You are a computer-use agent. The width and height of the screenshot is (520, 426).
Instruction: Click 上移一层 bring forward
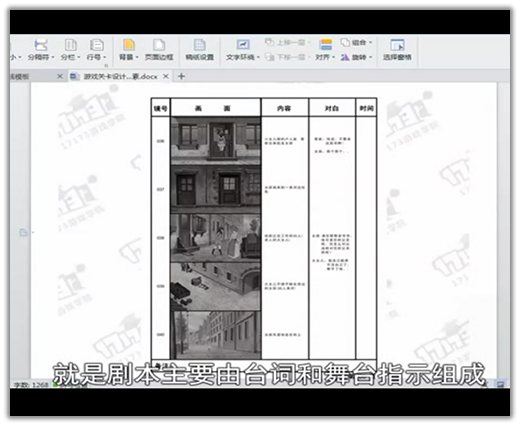287,42
